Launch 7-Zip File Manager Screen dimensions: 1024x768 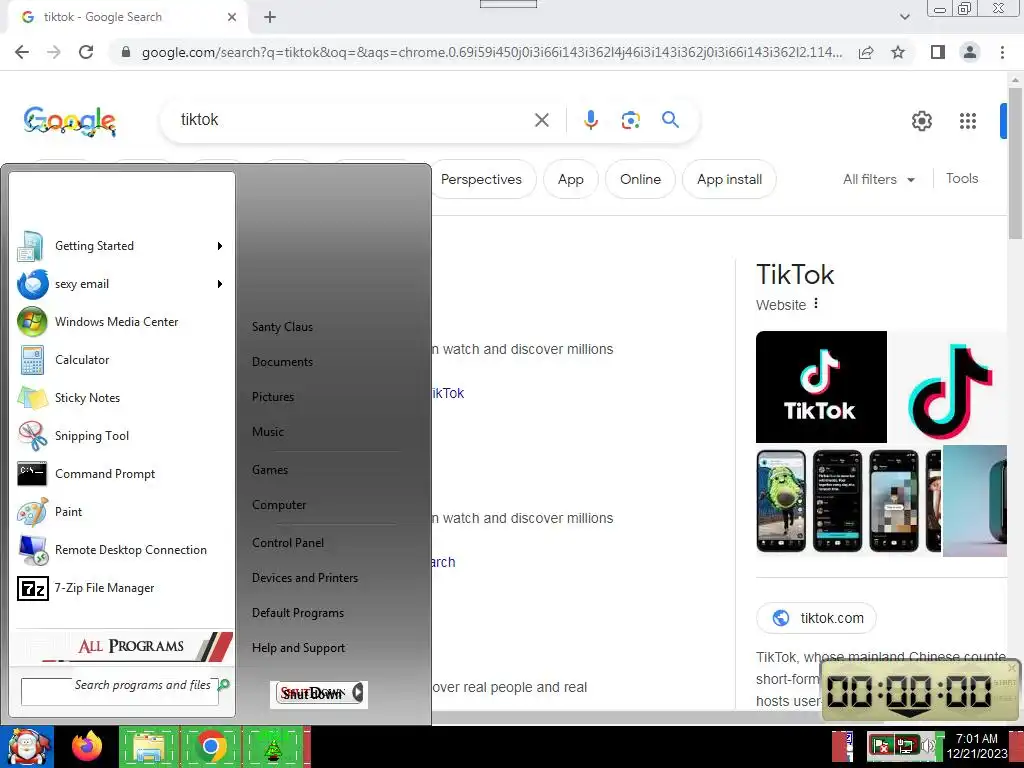tap(121, 588)
